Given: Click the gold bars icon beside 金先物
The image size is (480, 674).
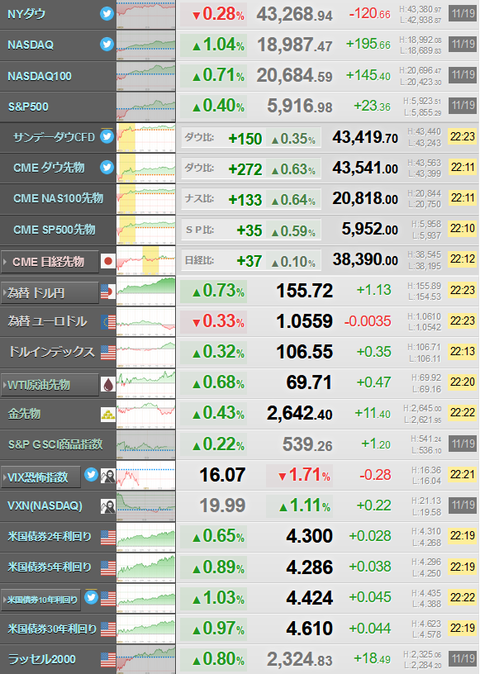Looking at the screenshot, I should pyautogui.click(x=108, y=414).
